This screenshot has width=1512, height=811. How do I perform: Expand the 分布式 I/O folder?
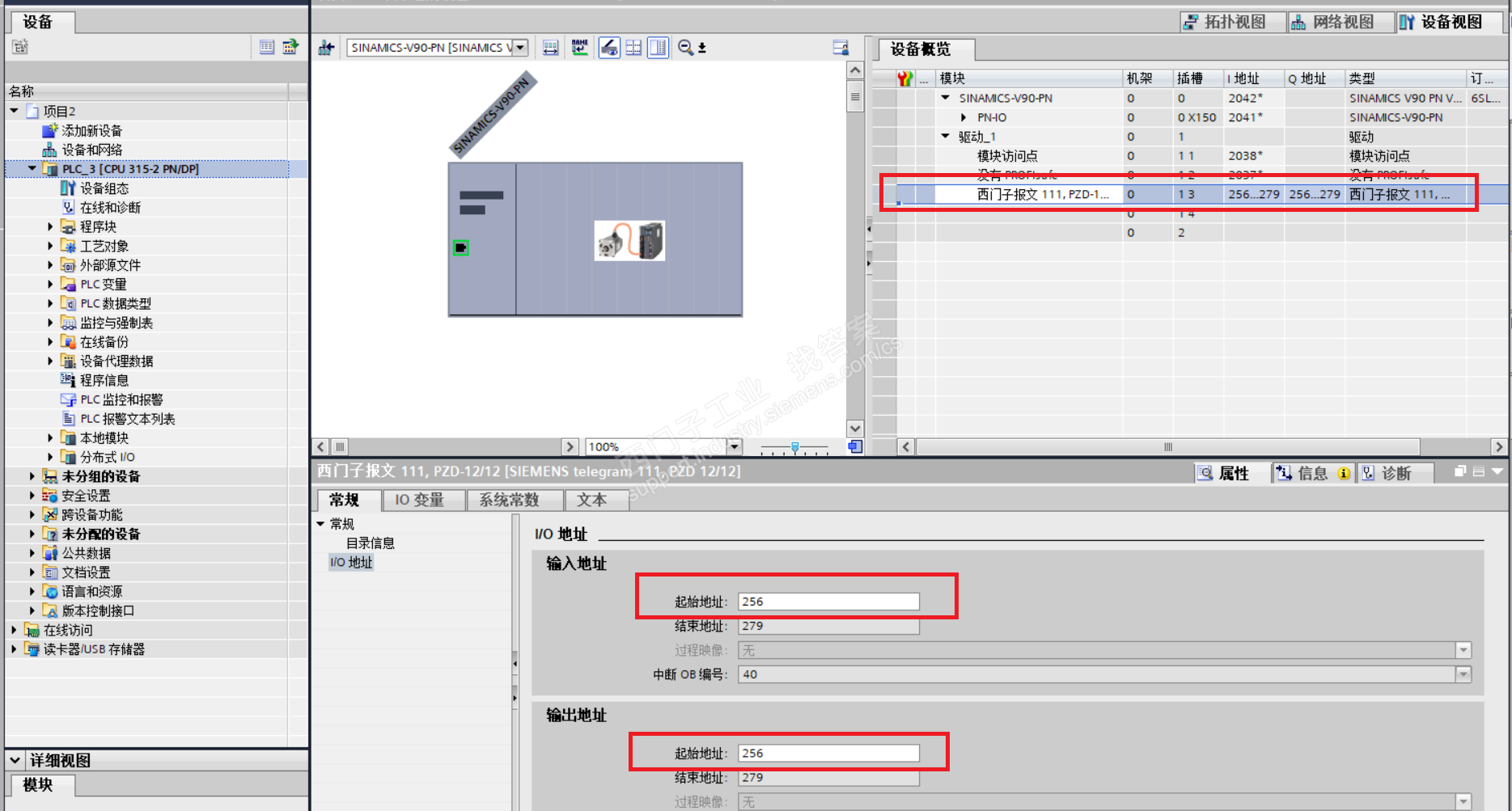click(50, 458)
